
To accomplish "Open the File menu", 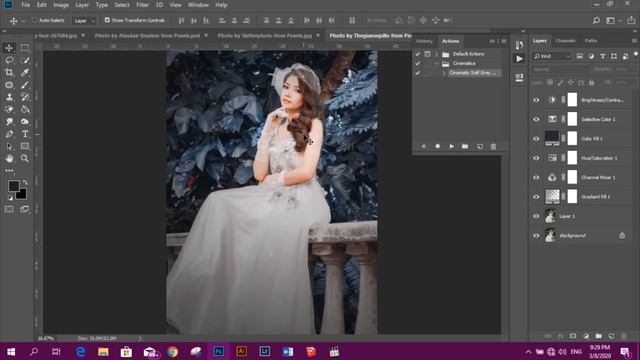I will point(26,5).
